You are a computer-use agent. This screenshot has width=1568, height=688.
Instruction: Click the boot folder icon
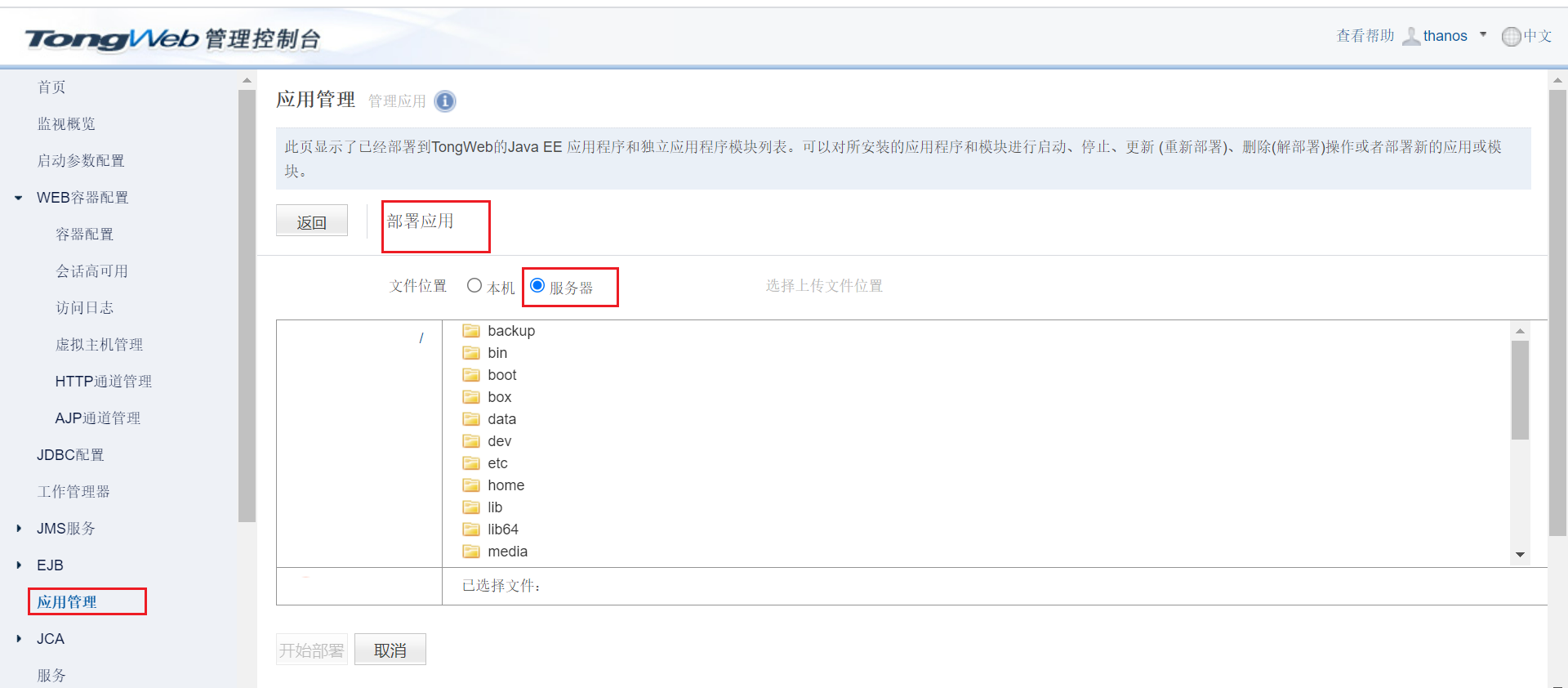471,375
